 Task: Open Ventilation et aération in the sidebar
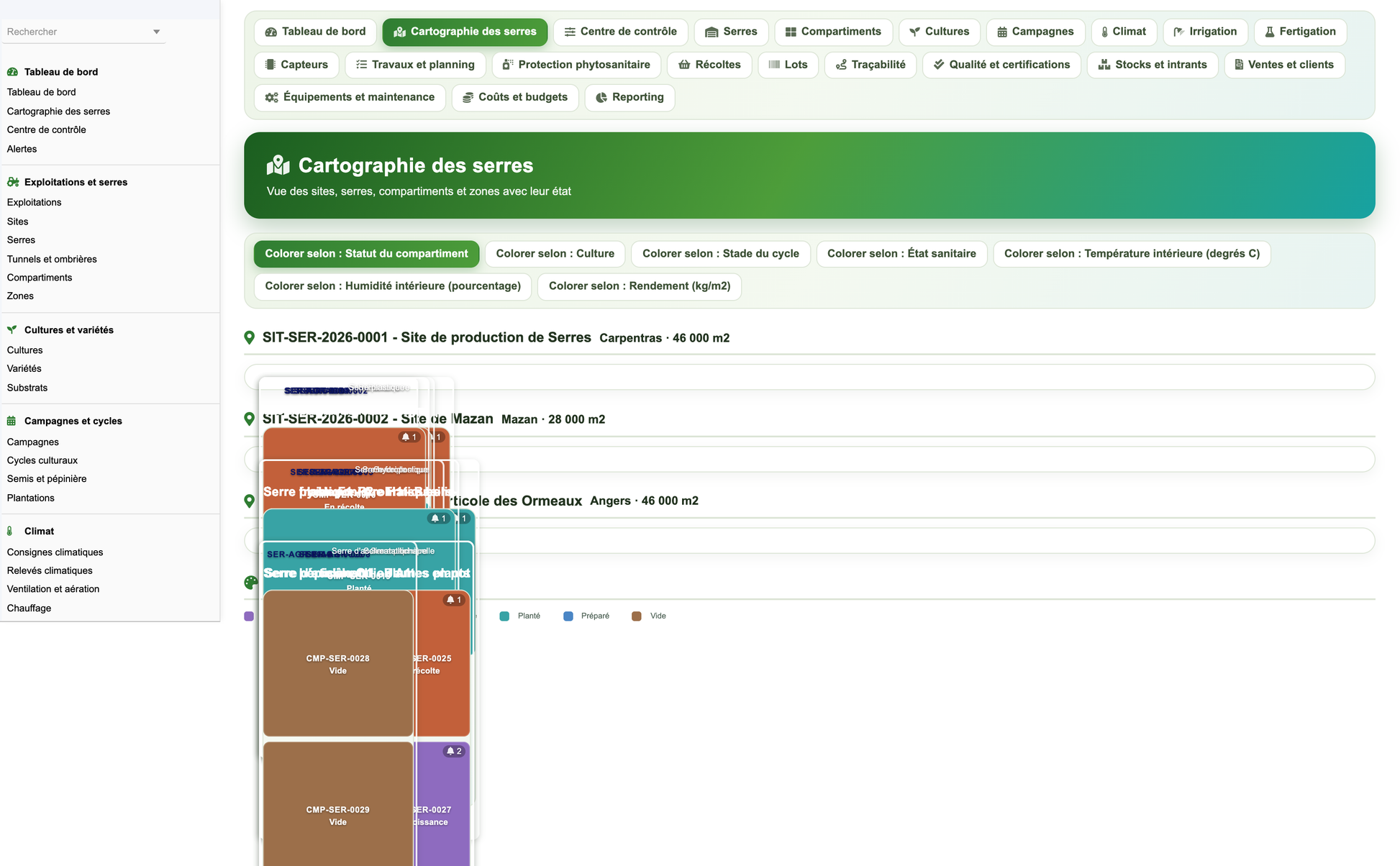53,588
